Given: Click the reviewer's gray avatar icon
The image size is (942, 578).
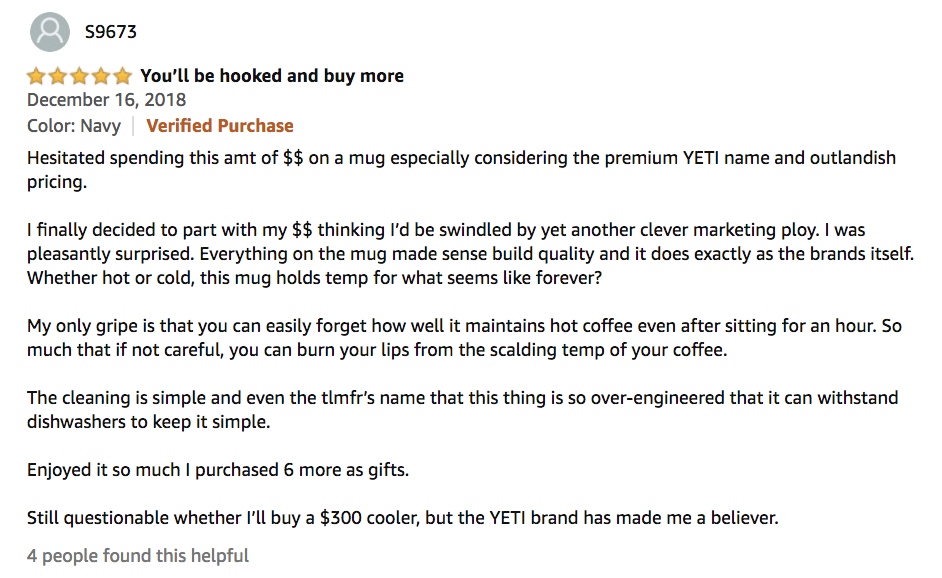Looking at the screenshot, I should [50, 32].
